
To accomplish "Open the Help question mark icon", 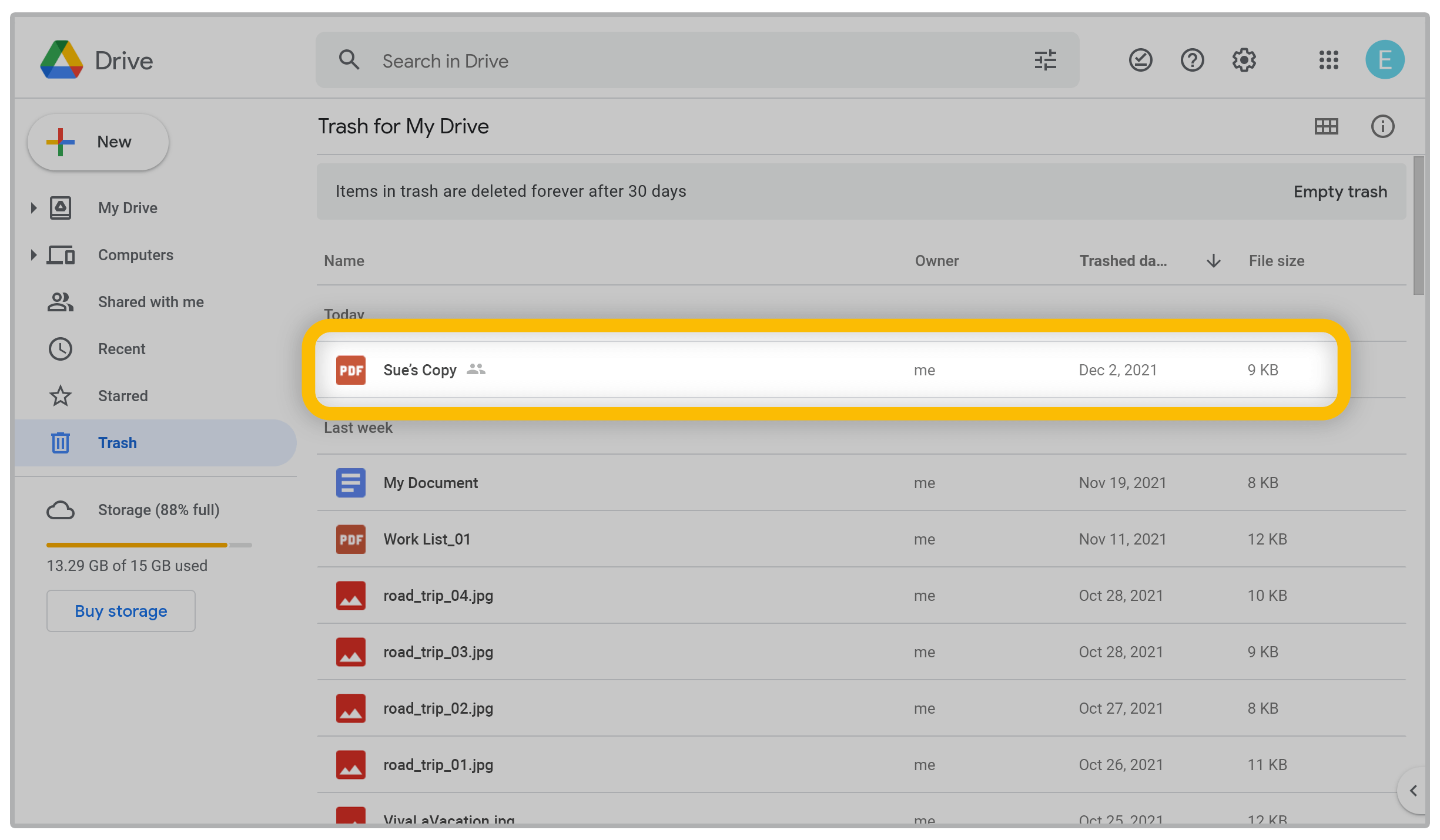I will [x=1192, y=61].
